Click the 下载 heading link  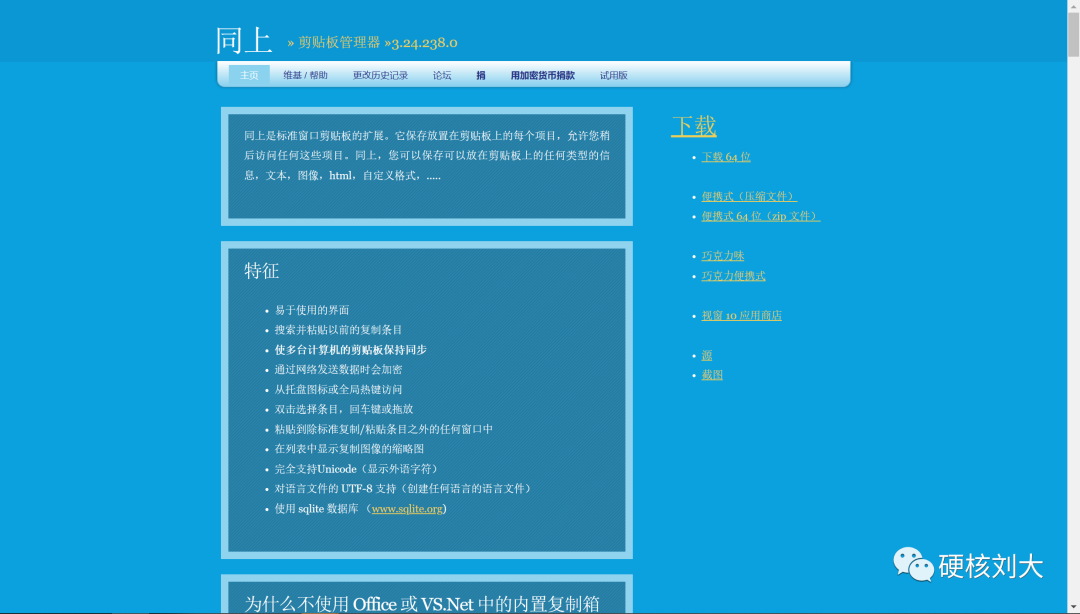(694, 126)
